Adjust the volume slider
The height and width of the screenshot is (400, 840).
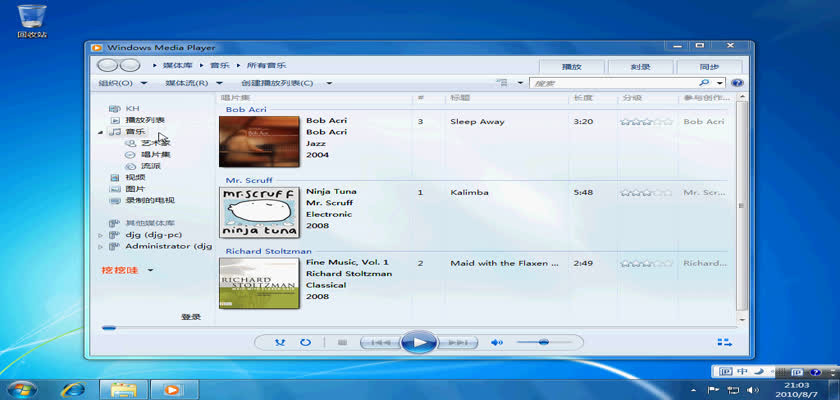point(543,342)
